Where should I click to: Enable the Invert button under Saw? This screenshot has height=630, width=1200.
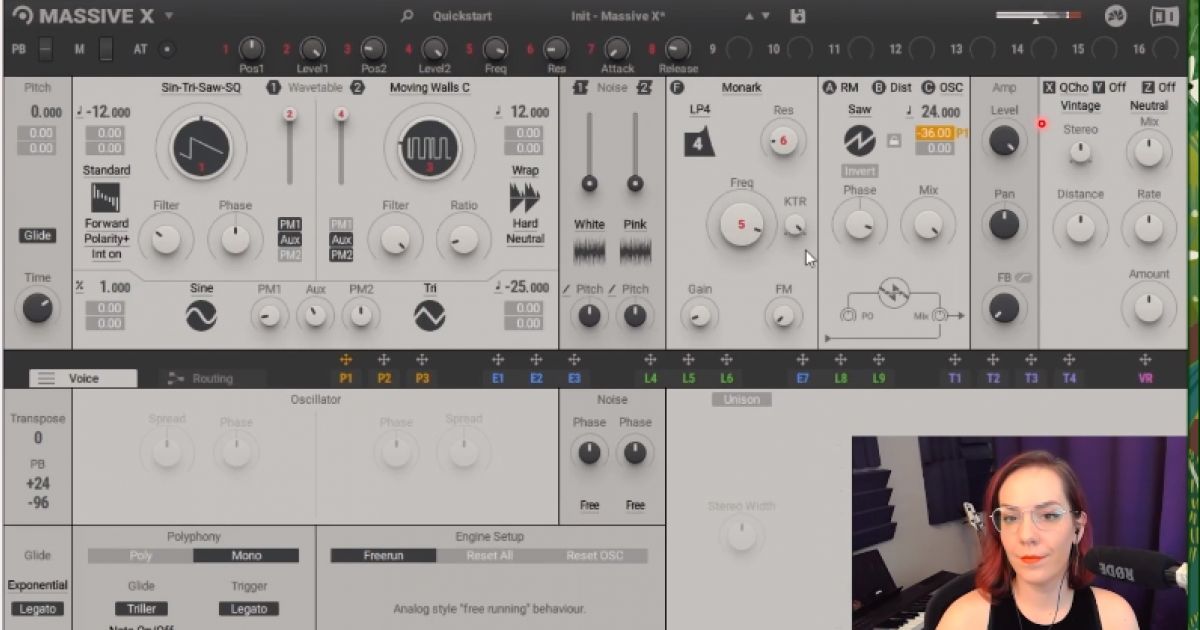pos(859,171)
